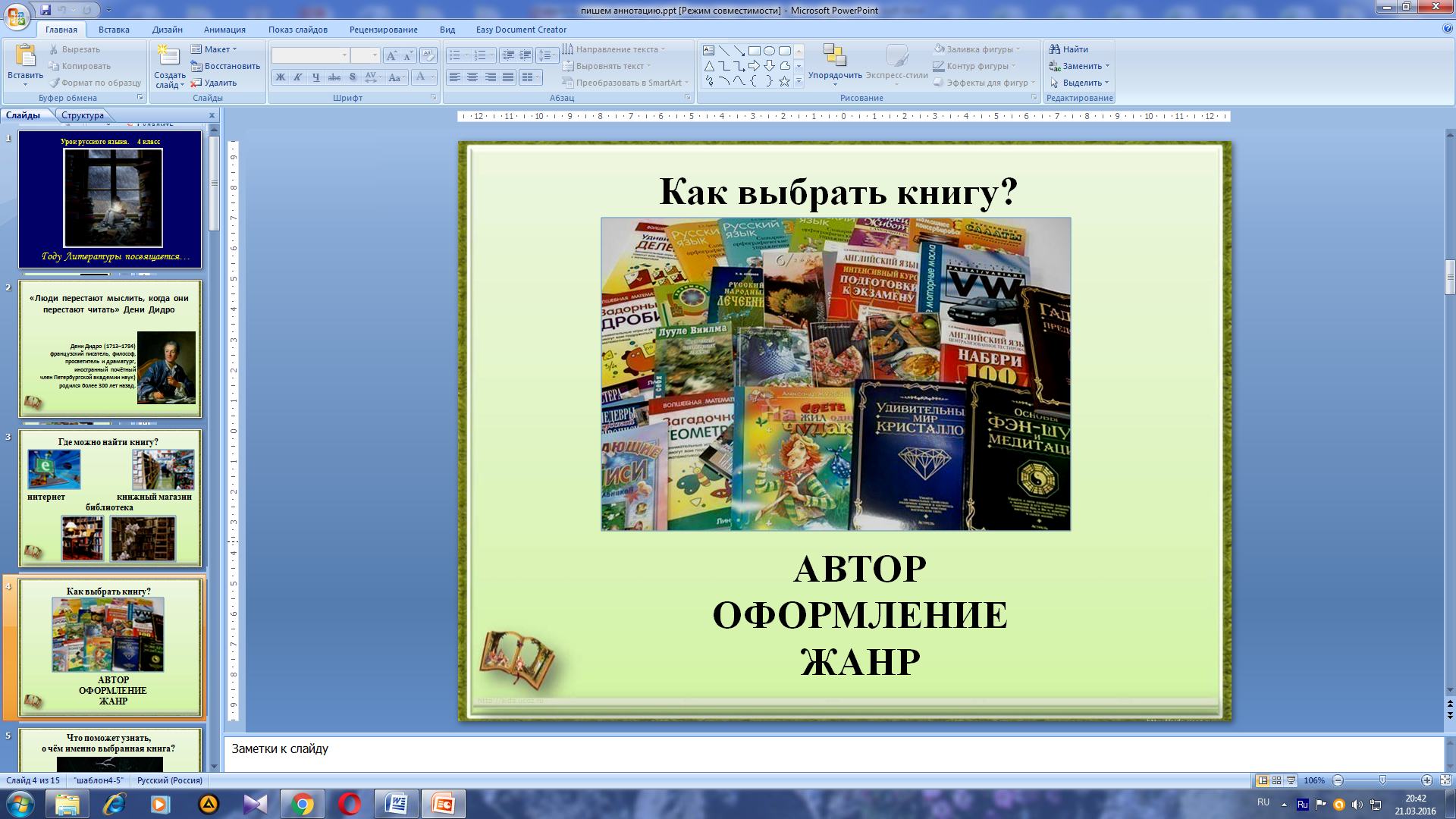The height and width of the screenshot is (819, 1456).
Task: Insert a text box shape from the gallery
Action: point(708,51)
